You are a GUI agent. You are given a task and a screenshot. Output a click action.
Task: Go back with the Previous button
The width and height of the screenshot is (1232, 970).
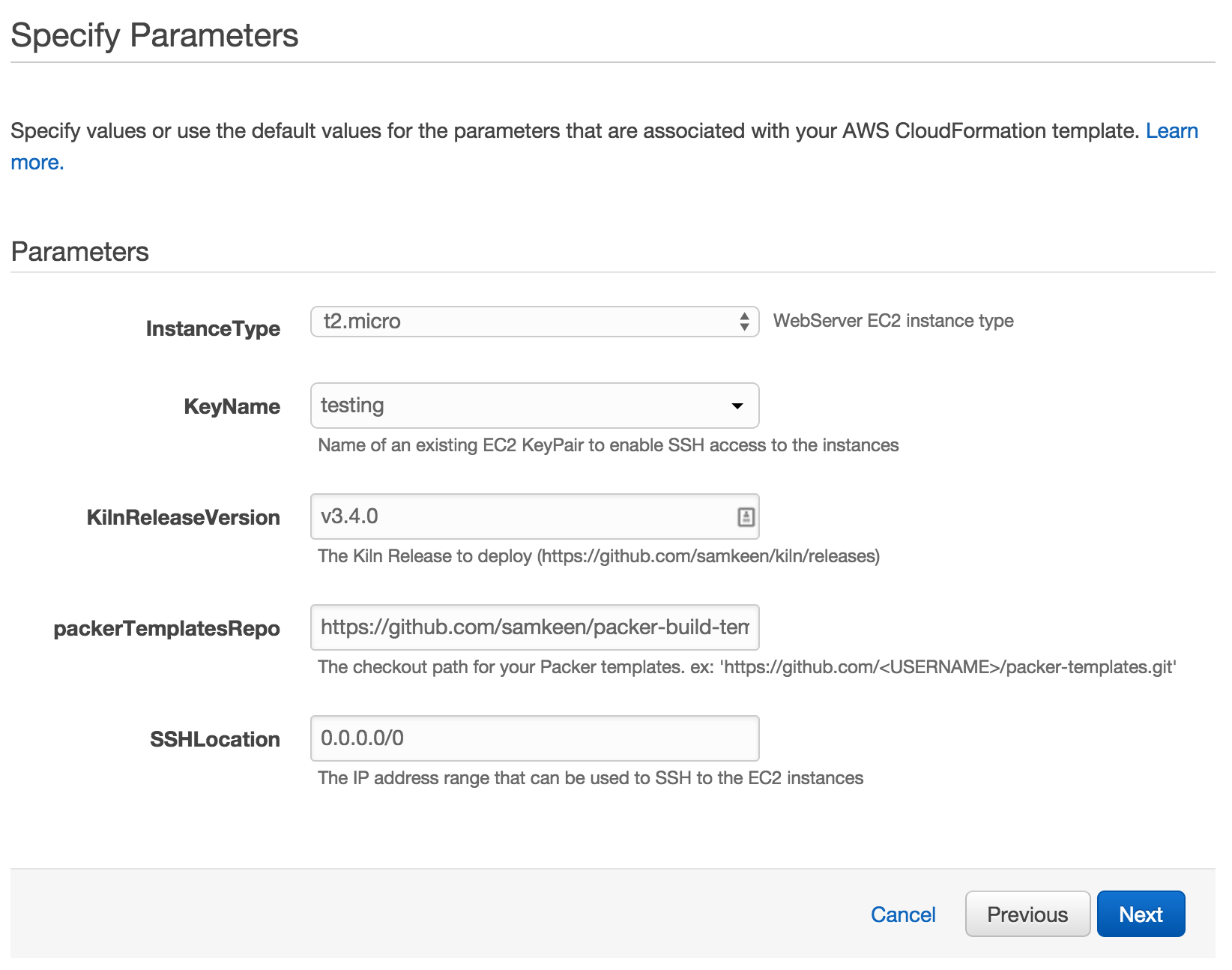(1027, 914)
